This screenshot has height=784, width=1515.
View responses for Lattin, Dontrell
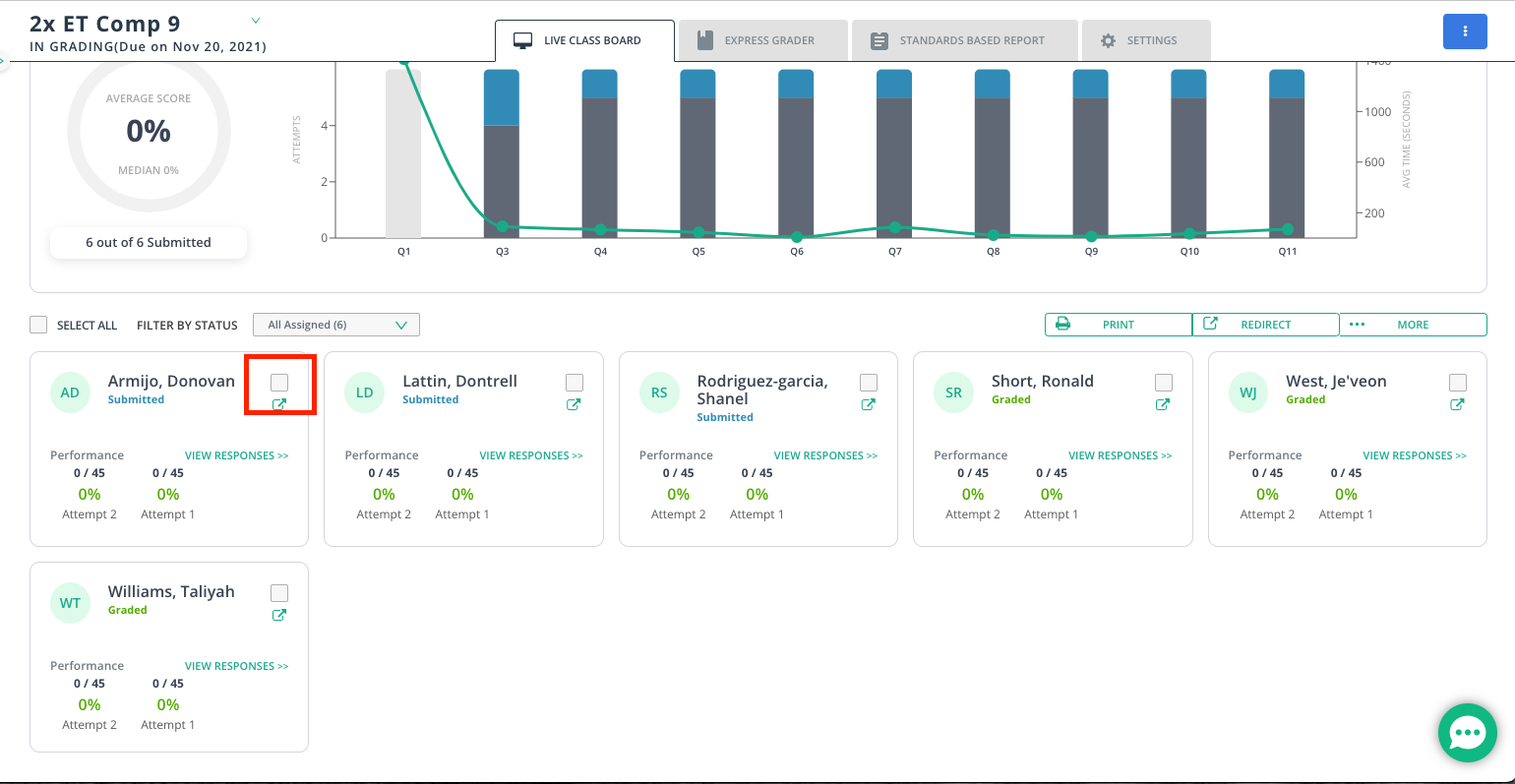point(531,455)
